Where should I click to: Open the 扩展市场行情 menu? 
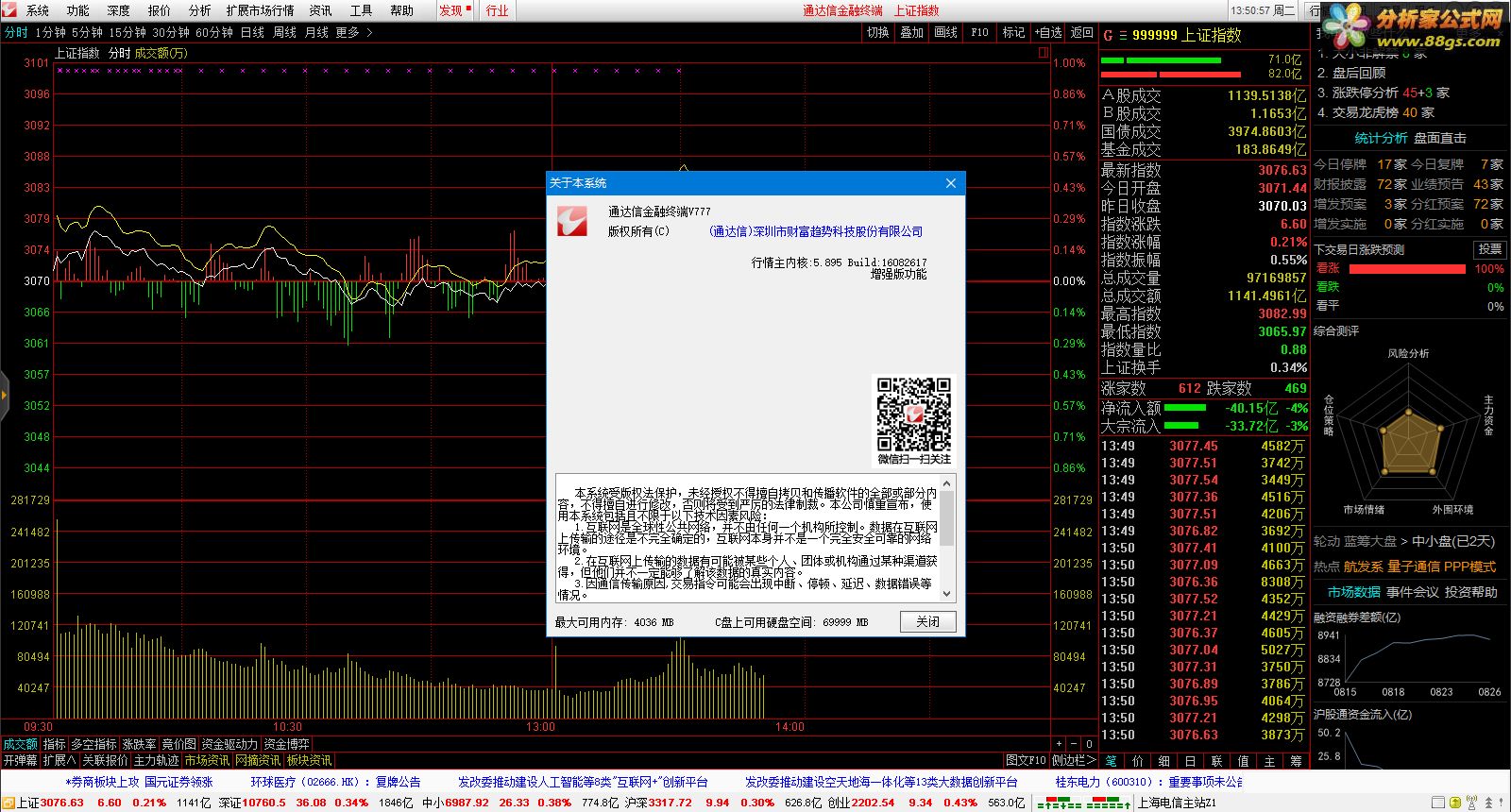pyautogui.click(x=261, y=10)
